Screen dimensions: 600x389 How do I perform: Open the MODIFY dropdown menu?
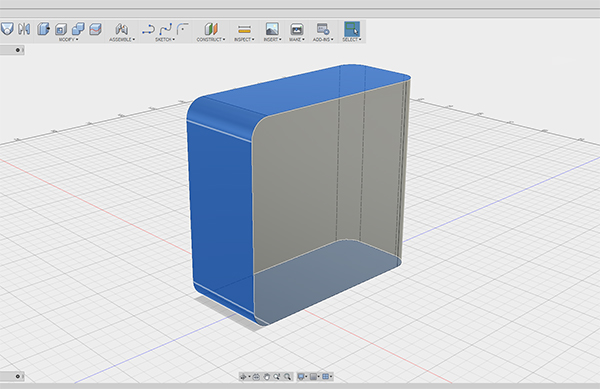click(x=68, y=39)
